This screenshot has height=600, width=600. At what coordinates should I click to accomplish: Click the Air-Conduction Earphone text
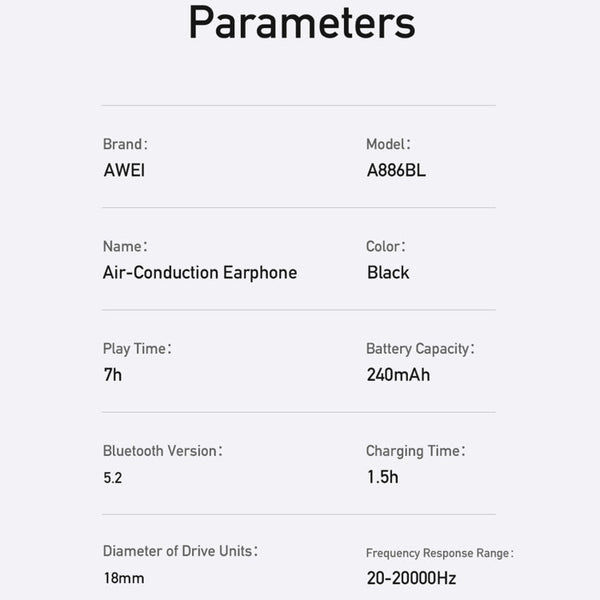click(200, 272)
